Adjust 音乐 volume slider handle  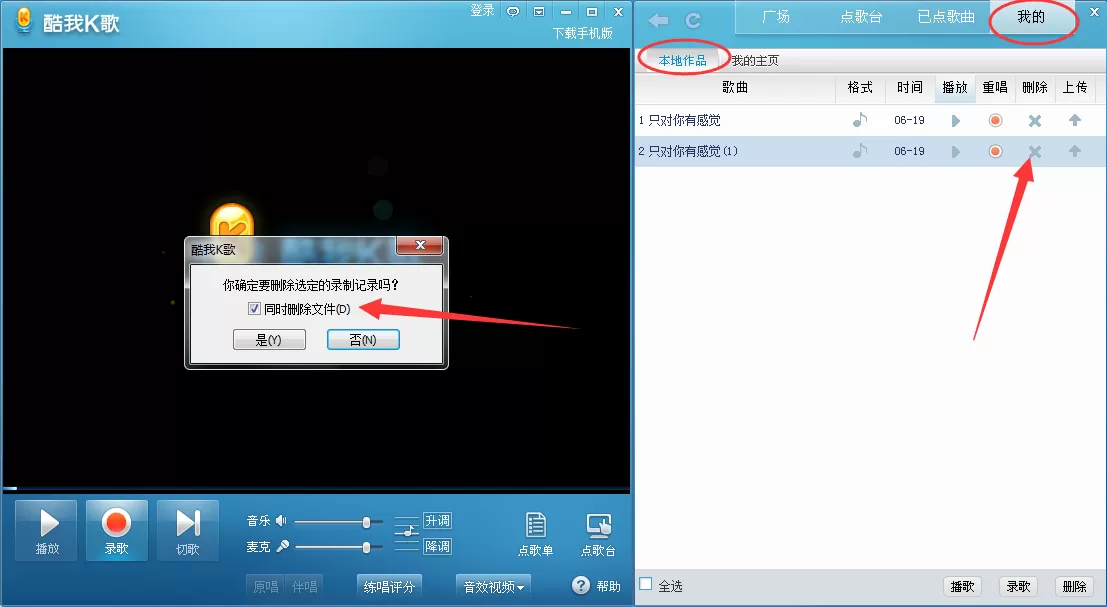click(366, 522)
